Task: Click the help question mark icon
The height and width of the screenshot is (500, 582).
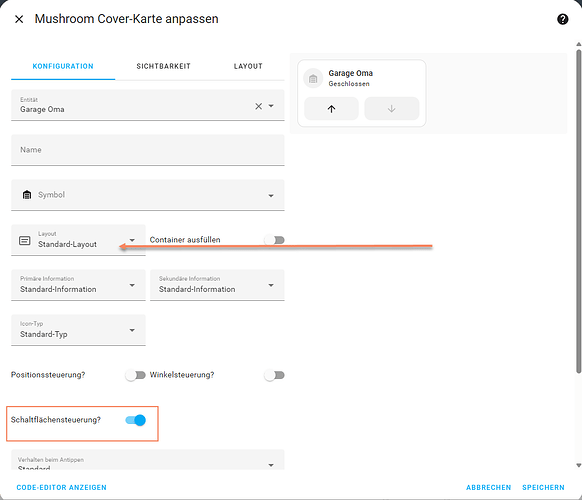Action: point(562,19)
